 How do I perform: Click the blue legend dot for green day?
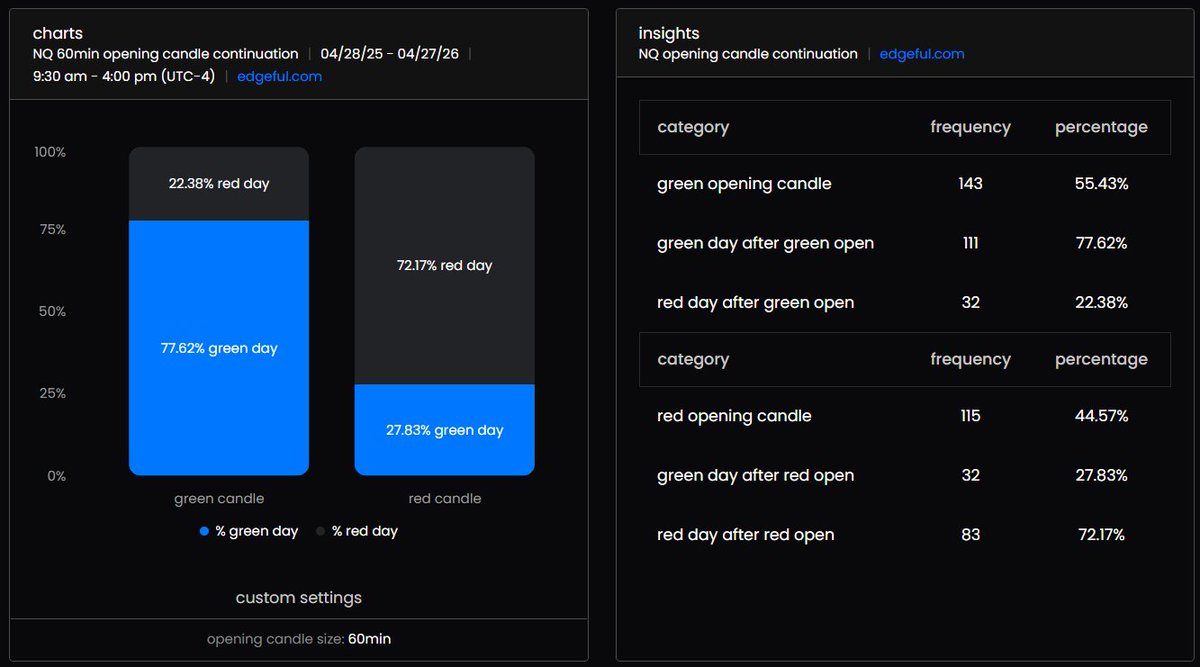click(205, 532)
